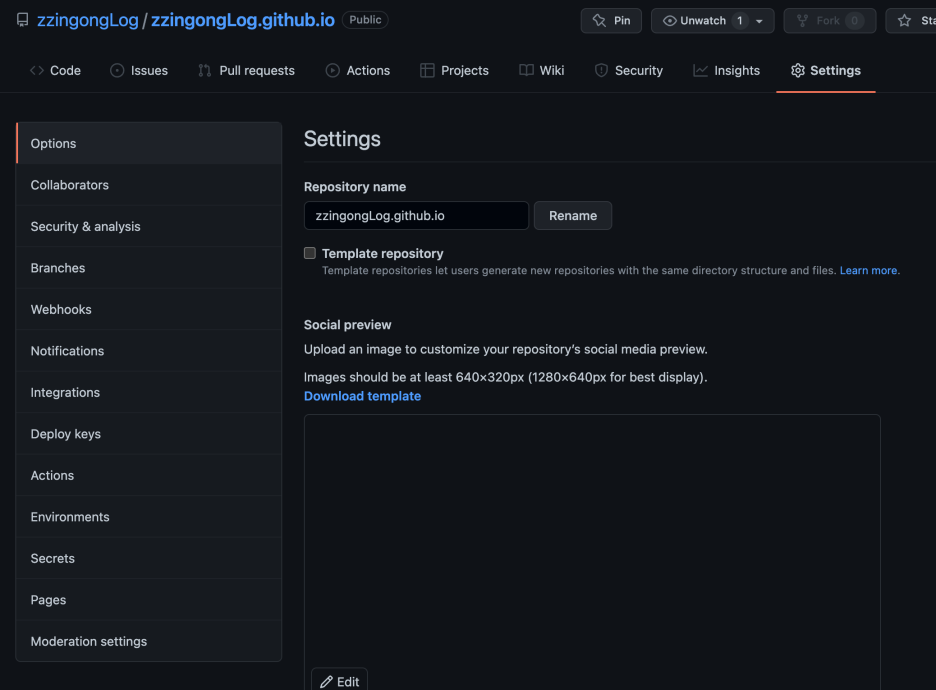Open Deploy keys settings

(x=149, y=434)
